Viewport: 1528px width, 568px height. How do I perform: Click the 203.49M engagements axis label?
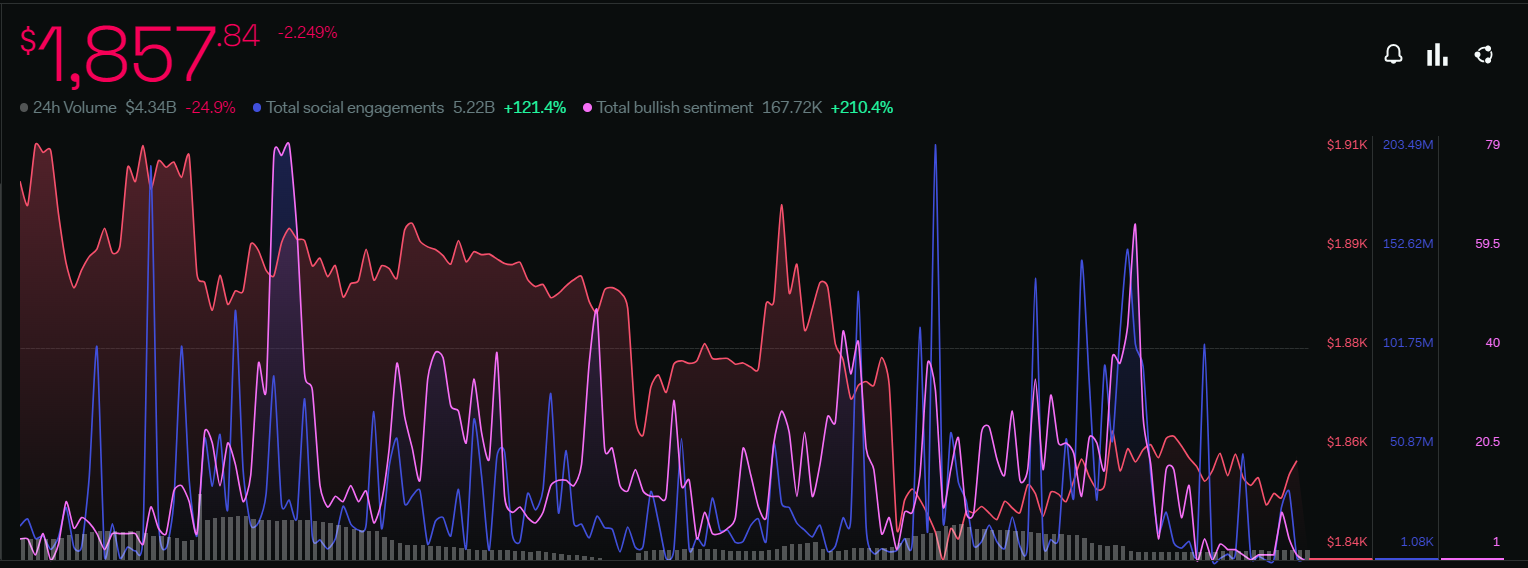[1408, 145]
